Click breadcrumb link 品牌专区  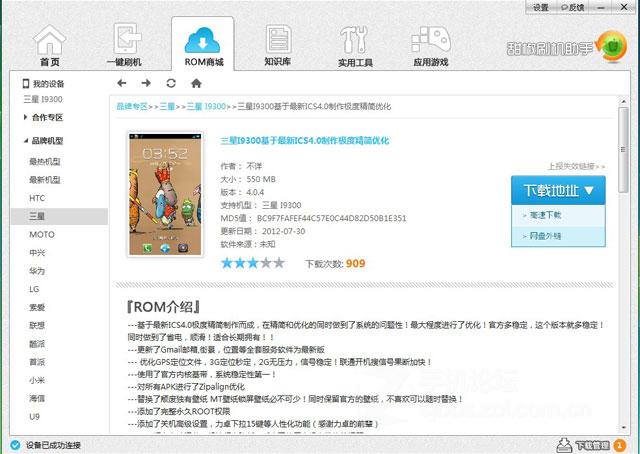132,107
